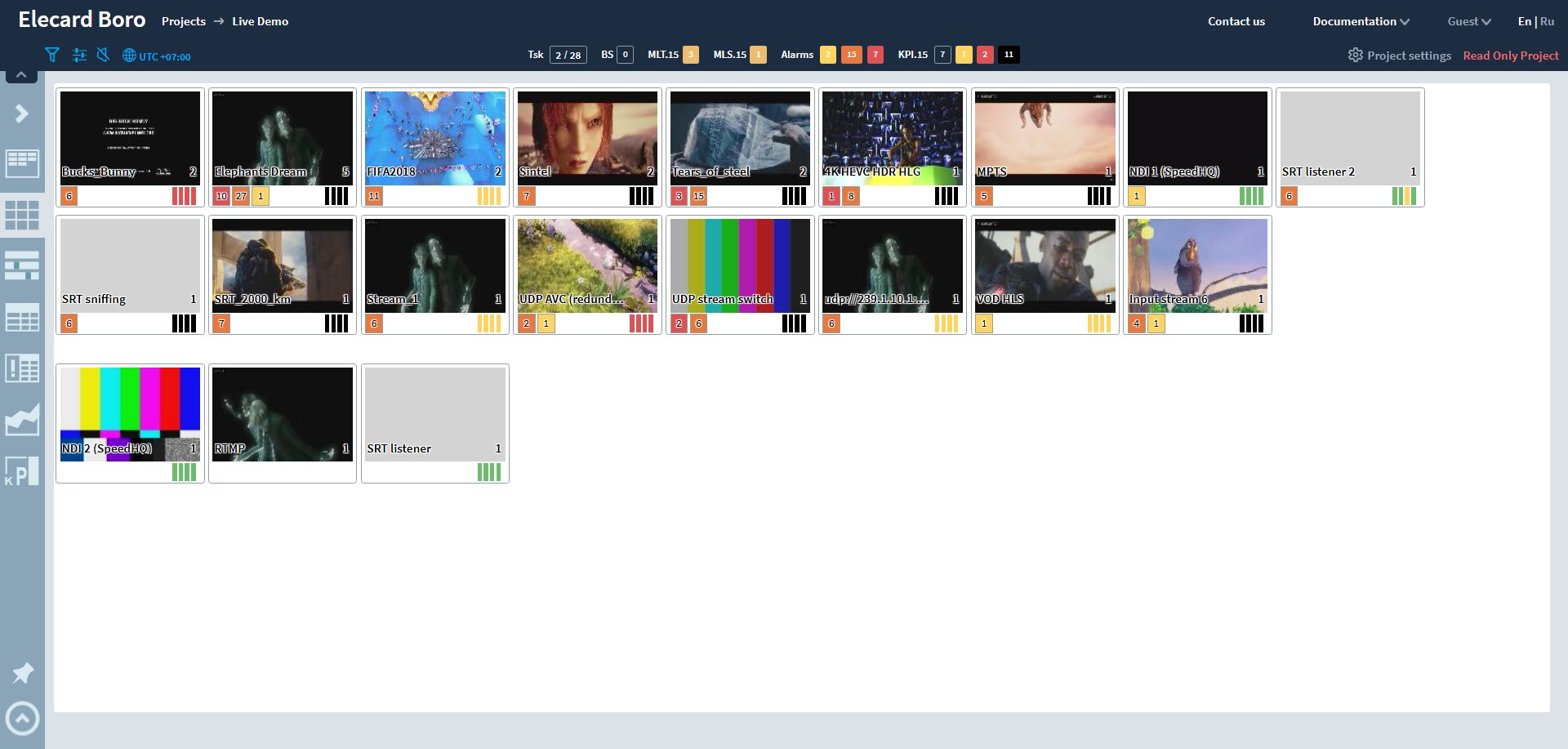The height and width of the screenshot is (749, 1568).
Task: Open the timeline bars view icon
Action: pyautogui.click(x=22, y=265)
